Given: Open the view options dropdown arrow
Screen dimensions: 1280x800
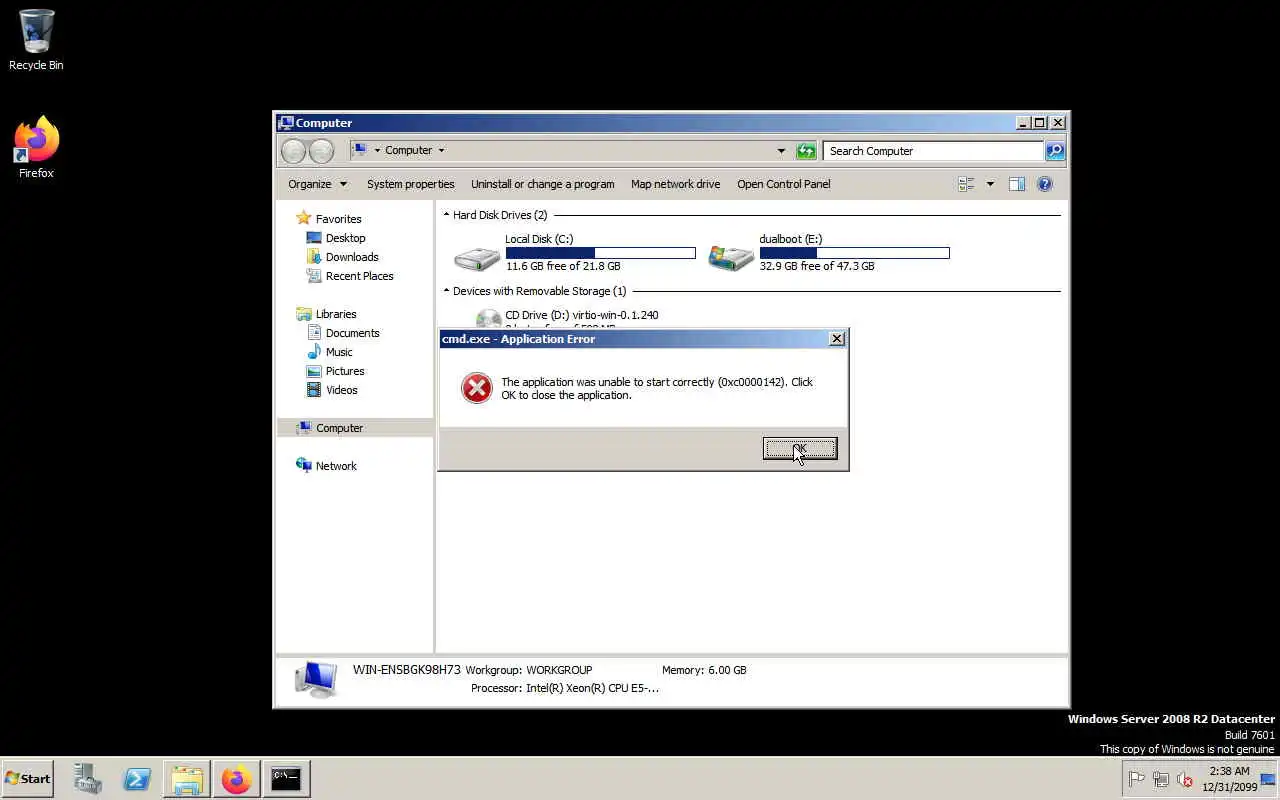Looking at the screenshot, I should [x=990, y=184].
